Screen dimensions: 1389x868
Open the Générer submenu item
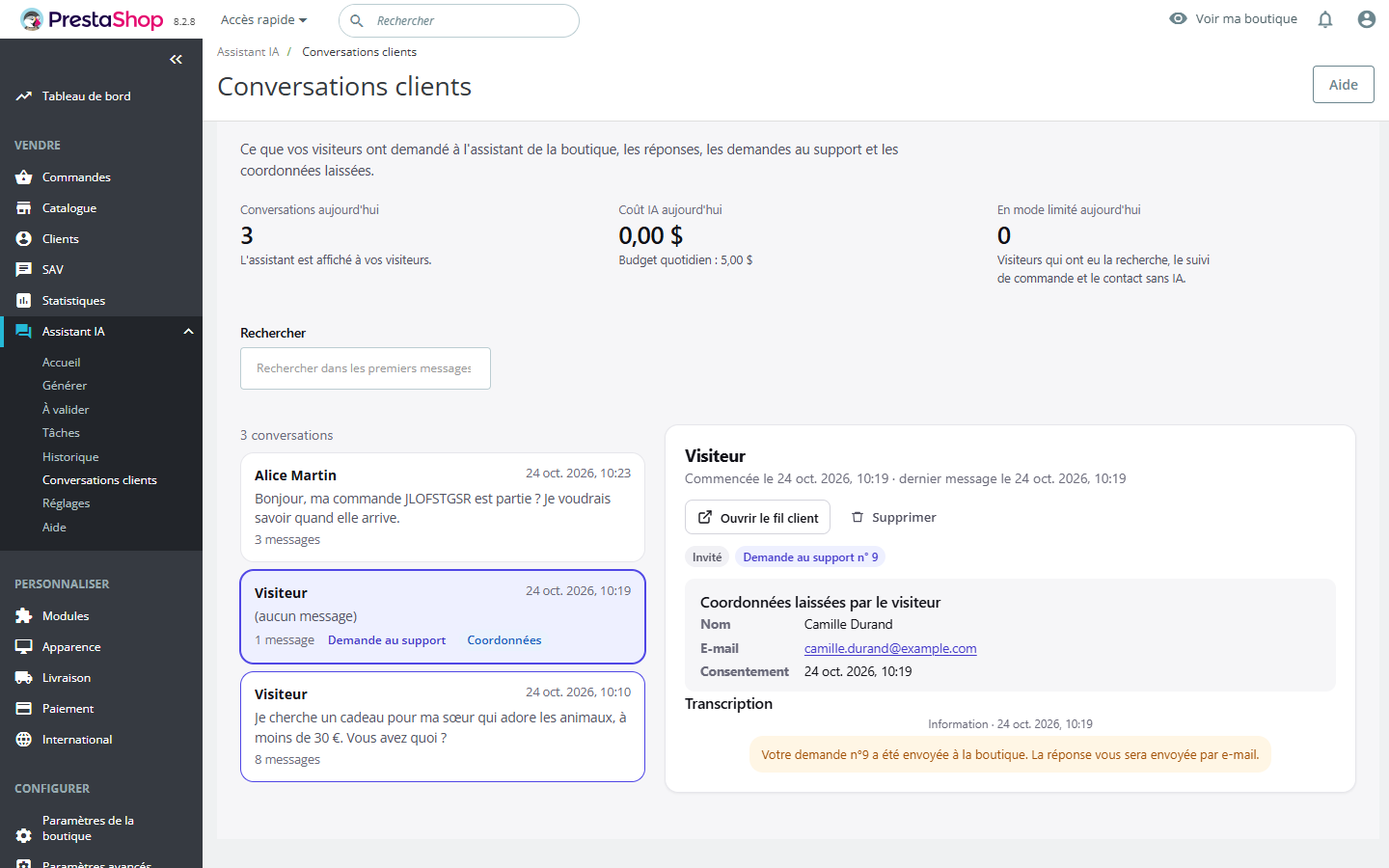coord(65,386)
